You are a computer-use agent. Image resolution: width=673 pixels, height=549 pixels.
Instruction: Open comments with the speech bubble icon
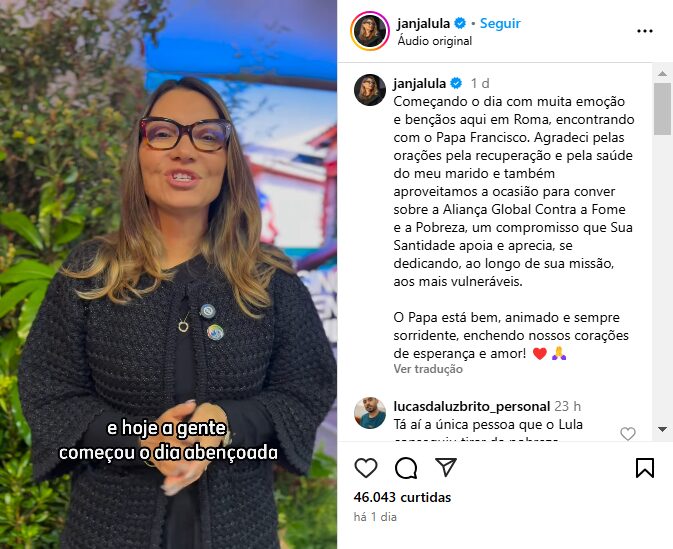(x=406, y=468)
